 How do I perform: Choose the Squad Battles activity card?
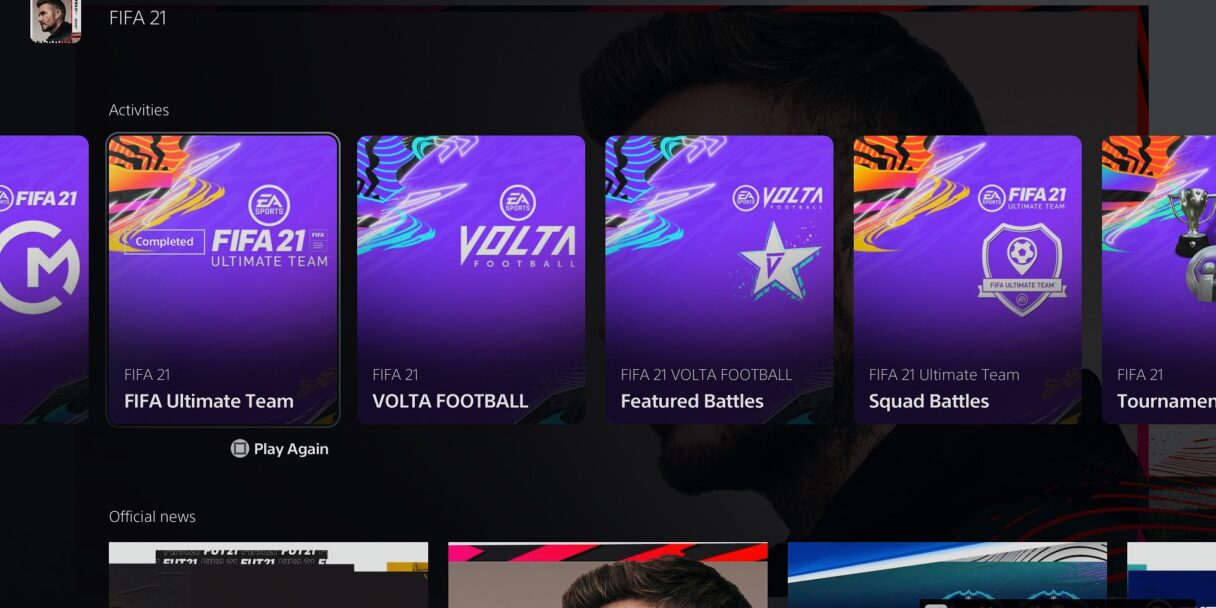[x=967, y=280]
